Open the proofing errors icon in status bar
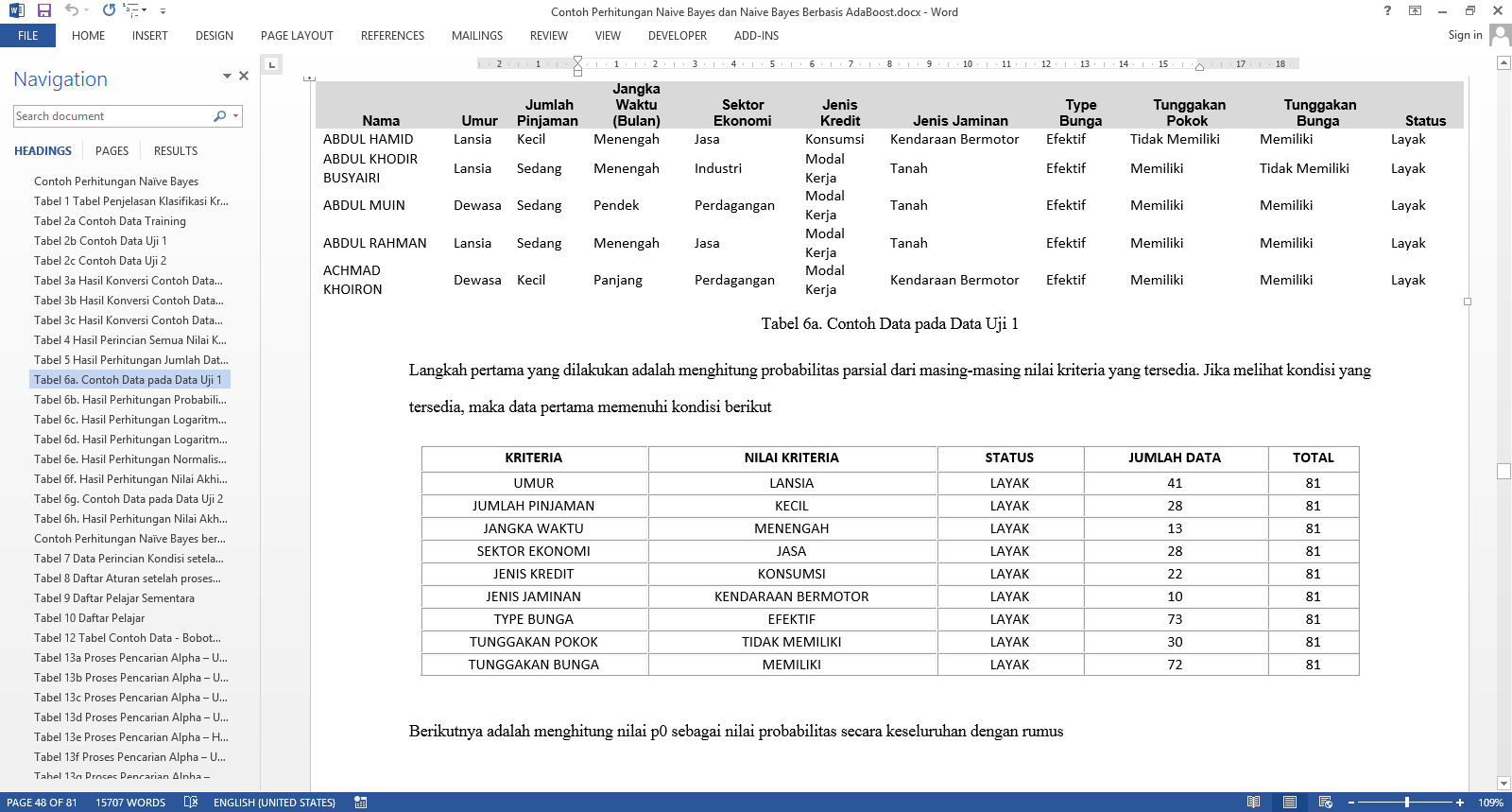 pyautogui.click(x=190, y=802)
